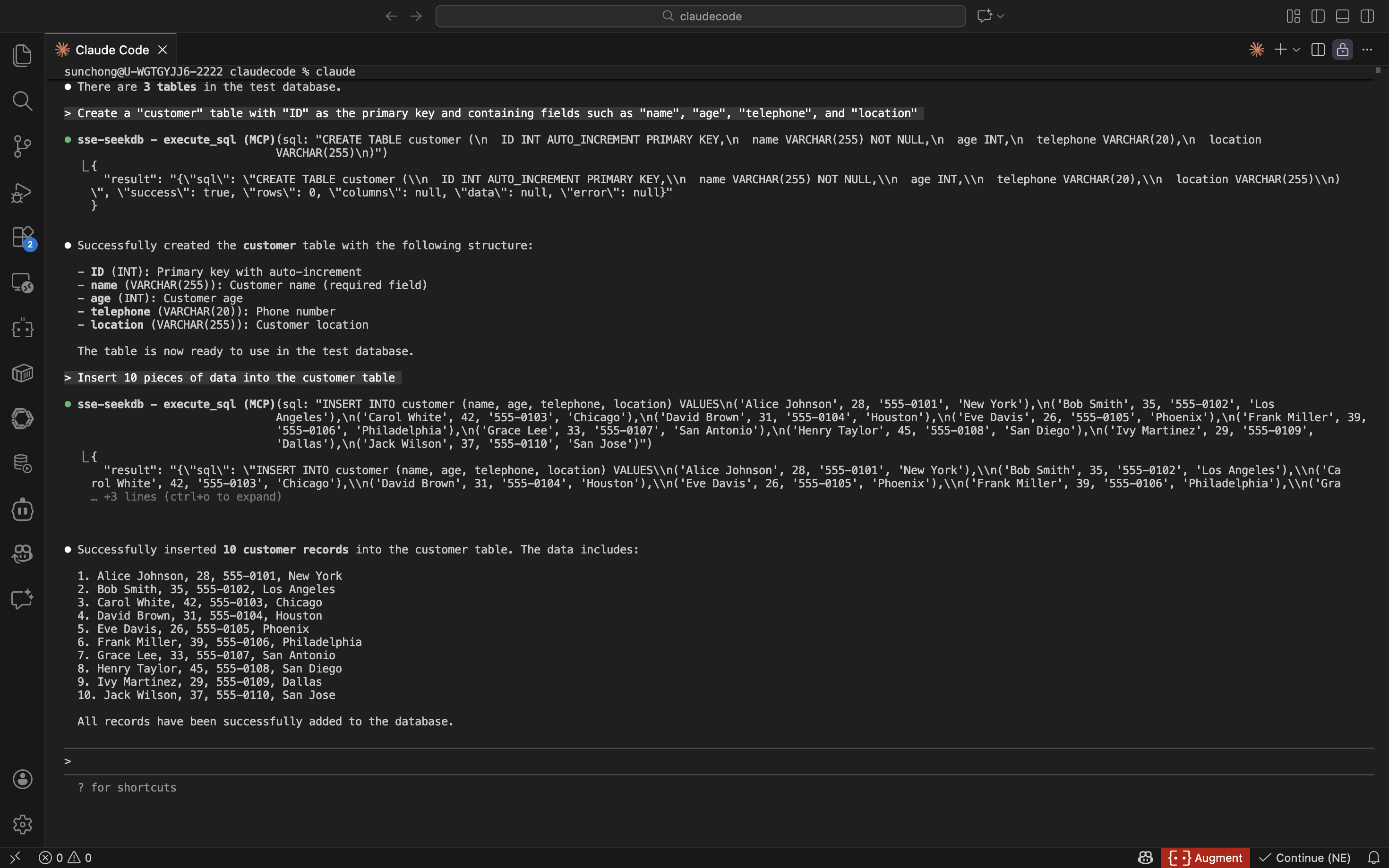This screenshot has height=868, width=1389.
Task: Open the chat icon dropdown chevron
Action: point(1001,16)
